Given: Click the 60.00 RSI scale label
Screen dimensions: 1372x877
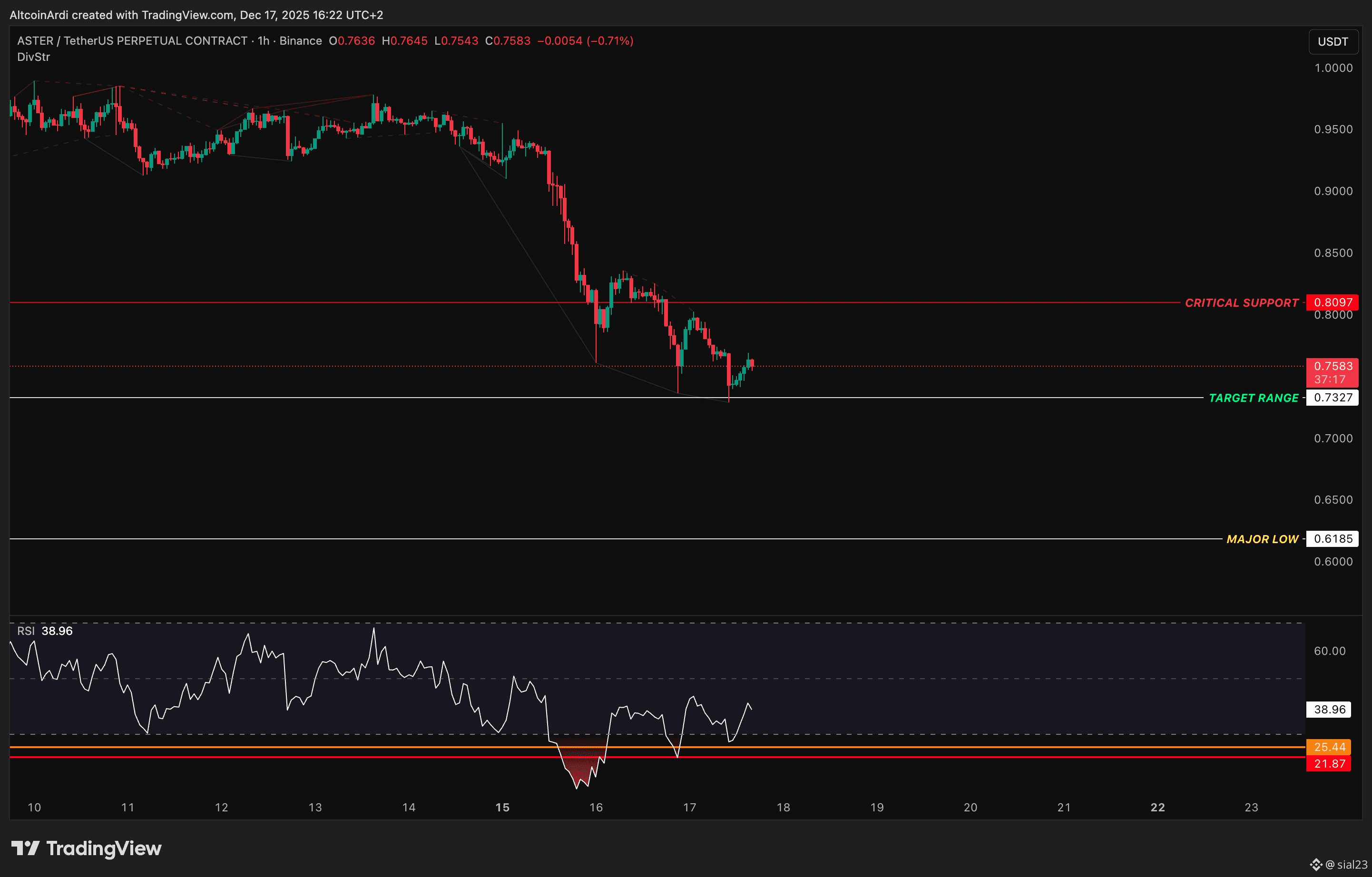Looking at the screenshot, I should click(1329, 651).
